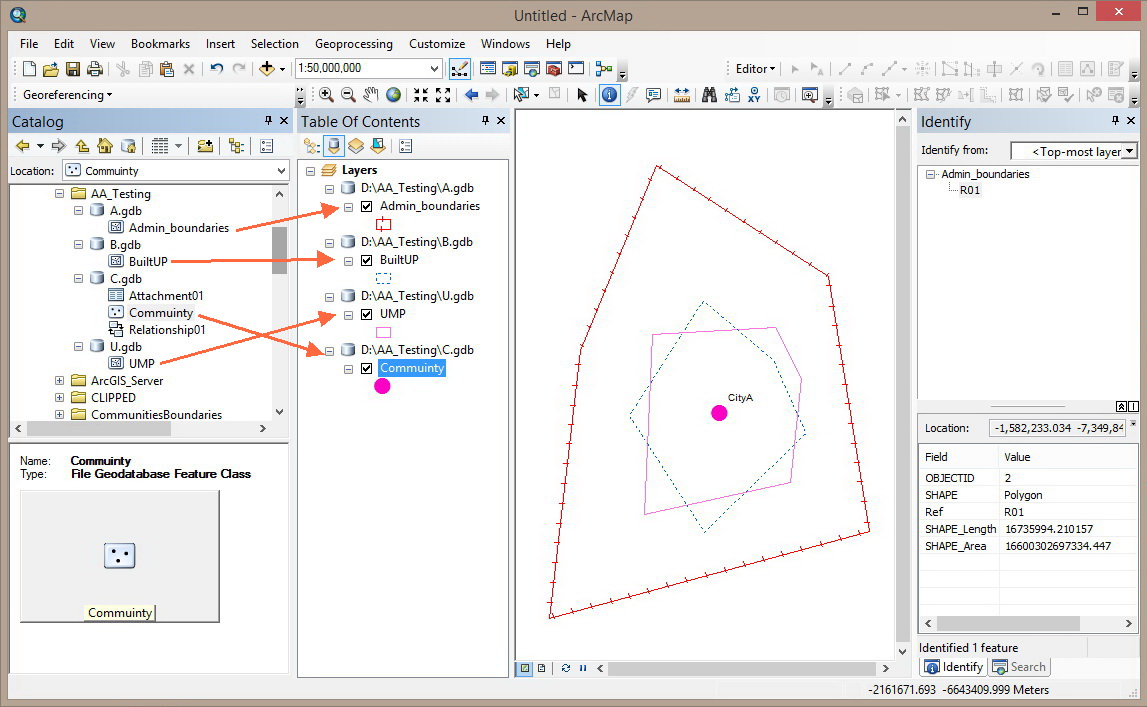The width and height of the screenshot is (1147, 707).
Task: Collapse the C.gdb node in Catalog
Action: pyautogui.click(x=78, y=279)
